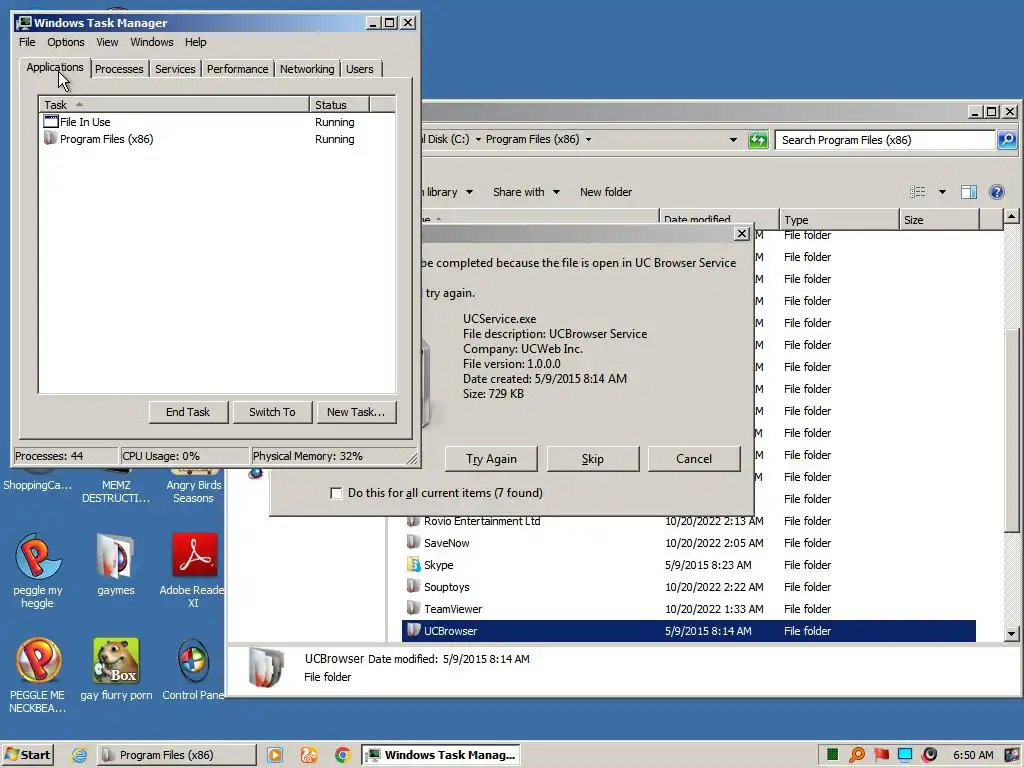Click the Start button

pos(27,755)
